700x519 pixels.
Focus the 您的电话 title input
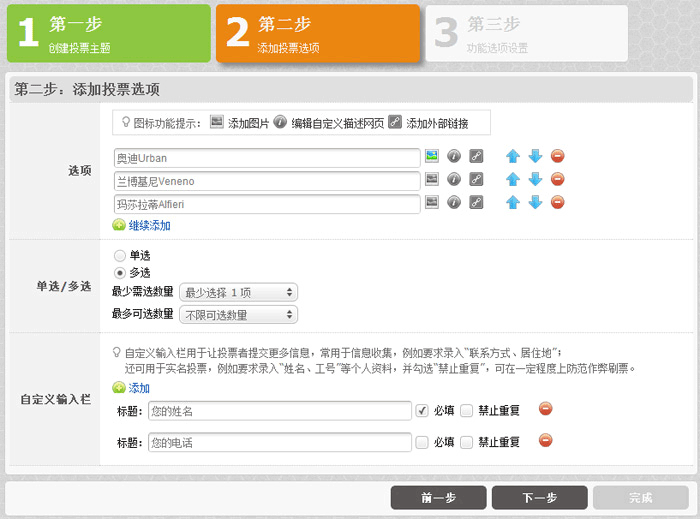click(x=280, y=443)
